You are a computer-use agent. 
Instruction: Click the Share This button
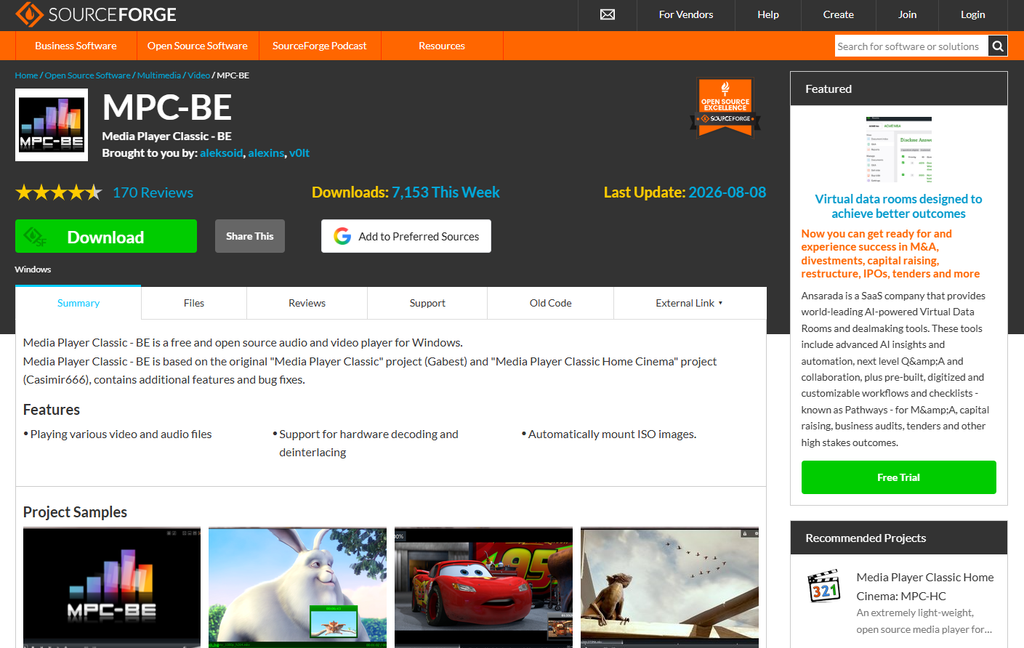tap(249, 236)
